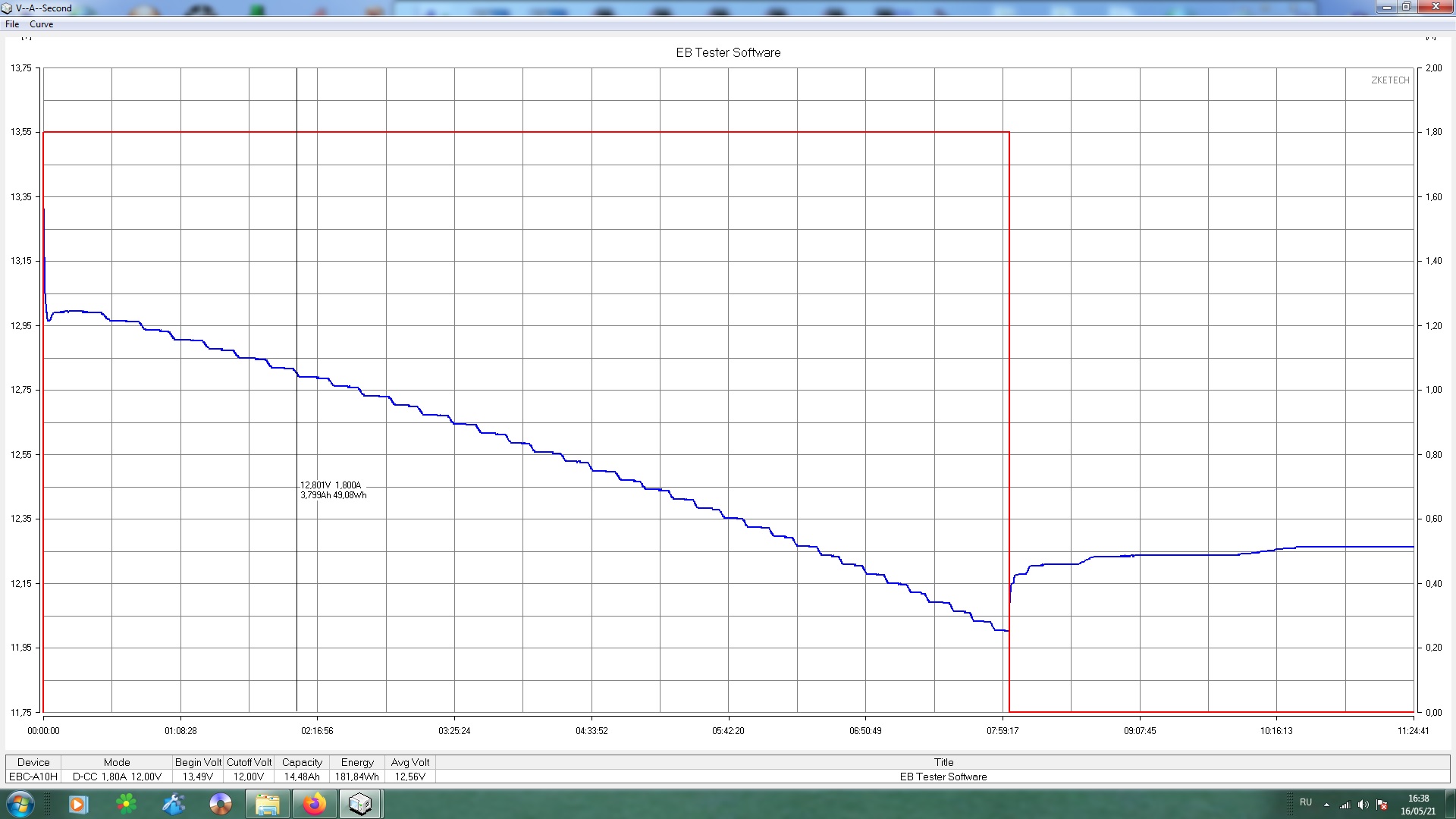Click the Capacity 14,48Ah cell

coord(302,777)
